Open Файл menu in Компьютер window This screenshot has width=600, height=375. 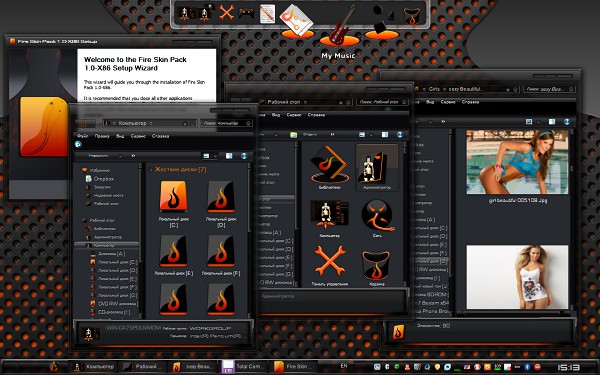[x=82, y=136]
